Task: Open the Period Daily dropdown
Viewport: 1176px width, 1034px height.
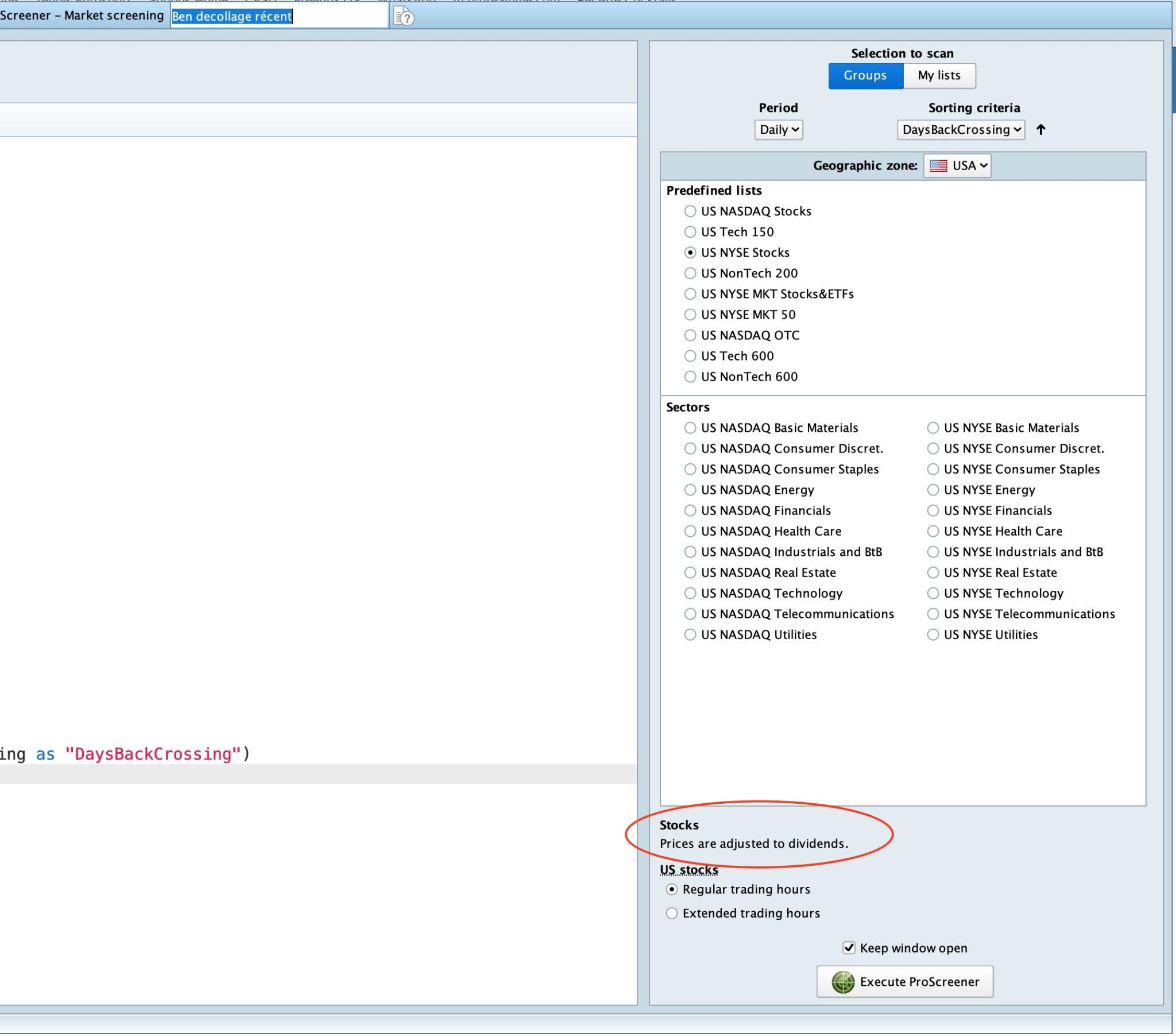Action: [x=778, y=130]
